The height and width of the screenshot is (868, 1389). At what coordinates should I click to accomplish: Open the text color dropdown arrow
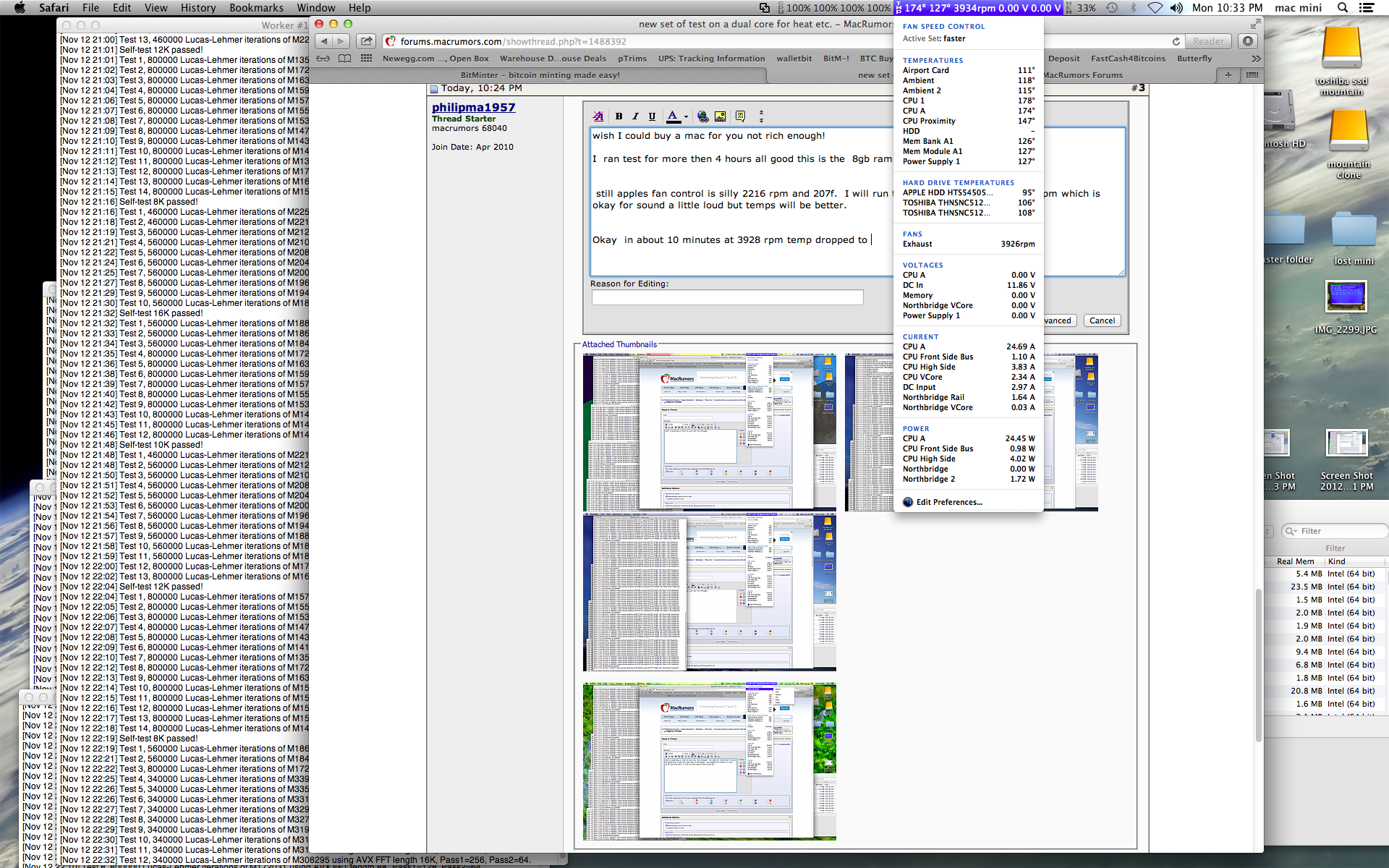point(686,116)
